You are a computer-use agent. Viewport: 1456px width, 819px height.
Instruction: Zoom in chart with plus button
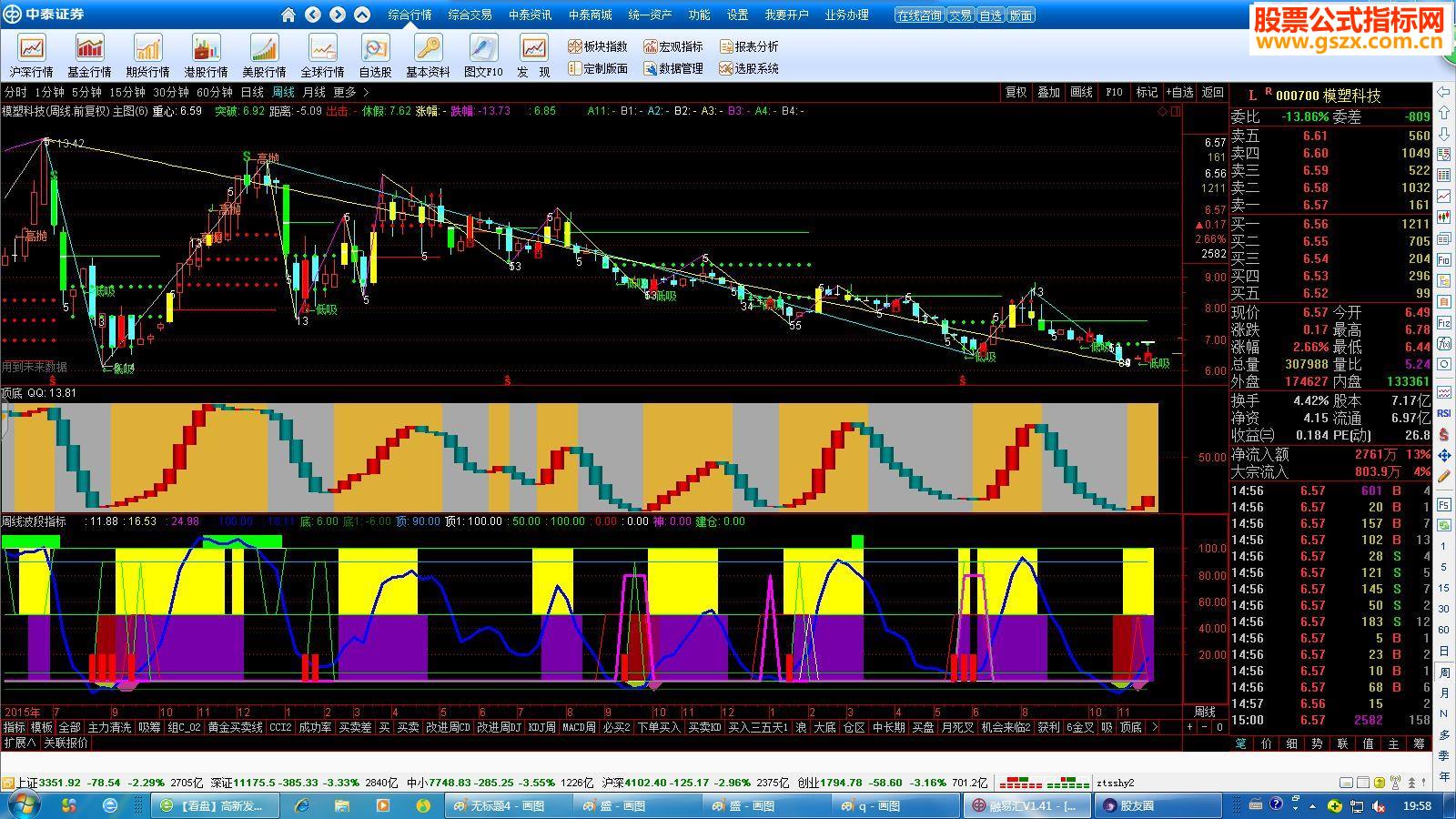pos(1189,727)
